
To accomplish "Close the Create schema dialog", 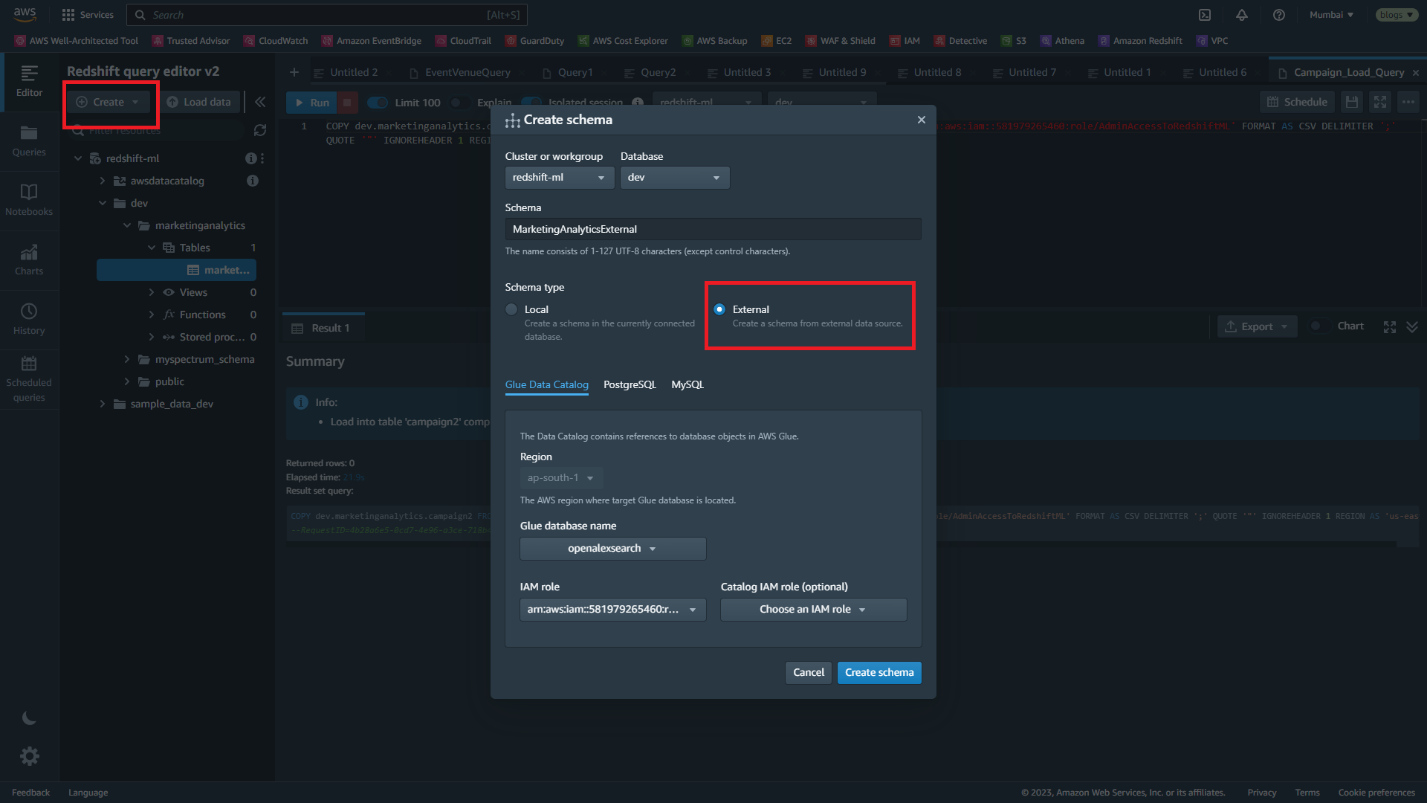I will tap(921, 120).
